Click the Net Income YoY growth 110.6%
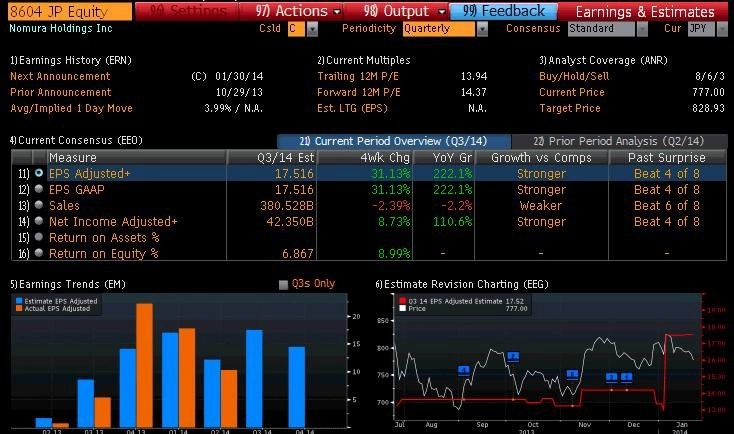Image resolution: width=734 pixels, height=434 pixels. coord(452,221)
